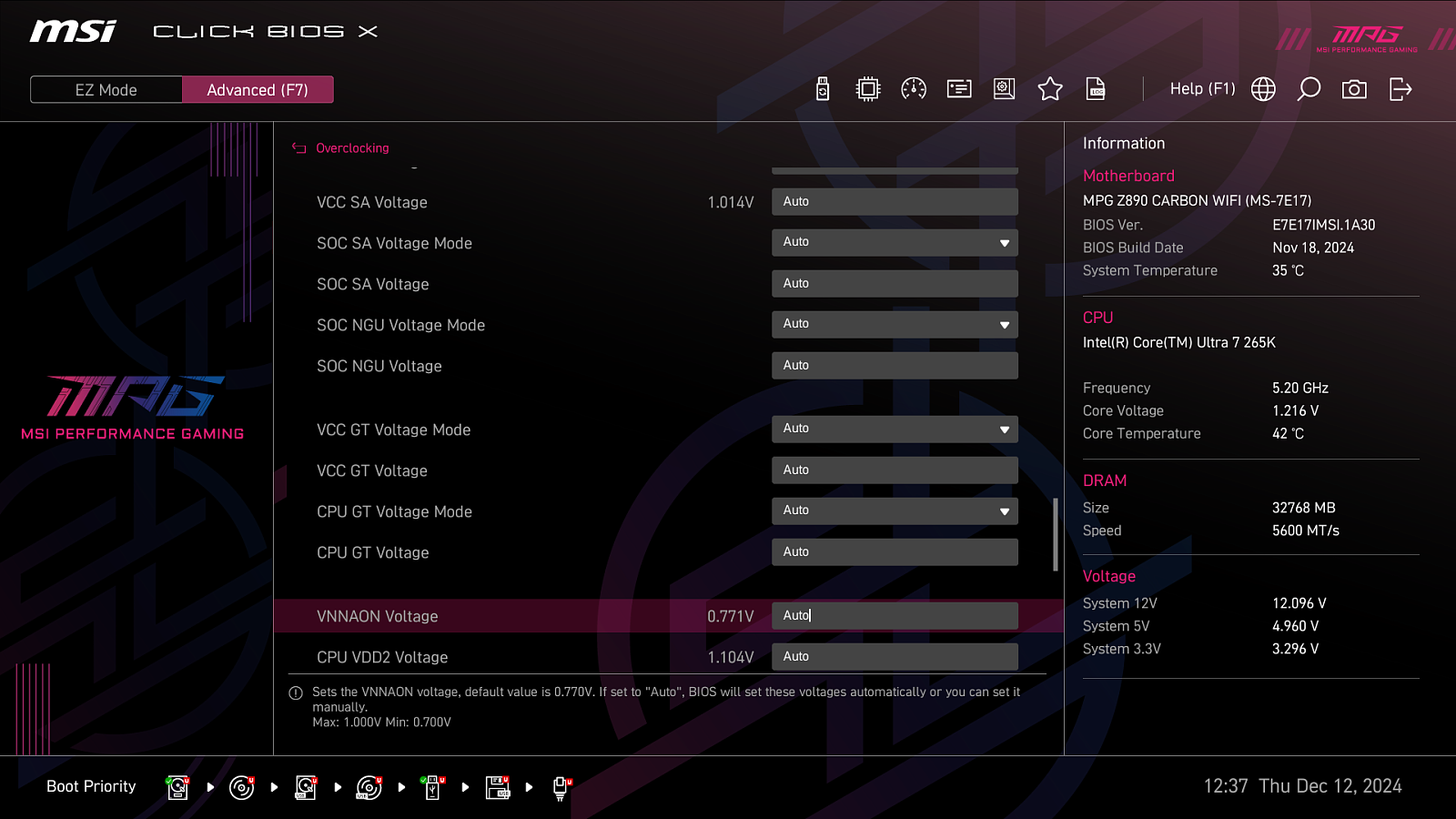Image resolution: width=1456 pixels, height=819 pixels.
Task: Click the 12.096 V System 12V value
Action: [x=1299, y=603]
